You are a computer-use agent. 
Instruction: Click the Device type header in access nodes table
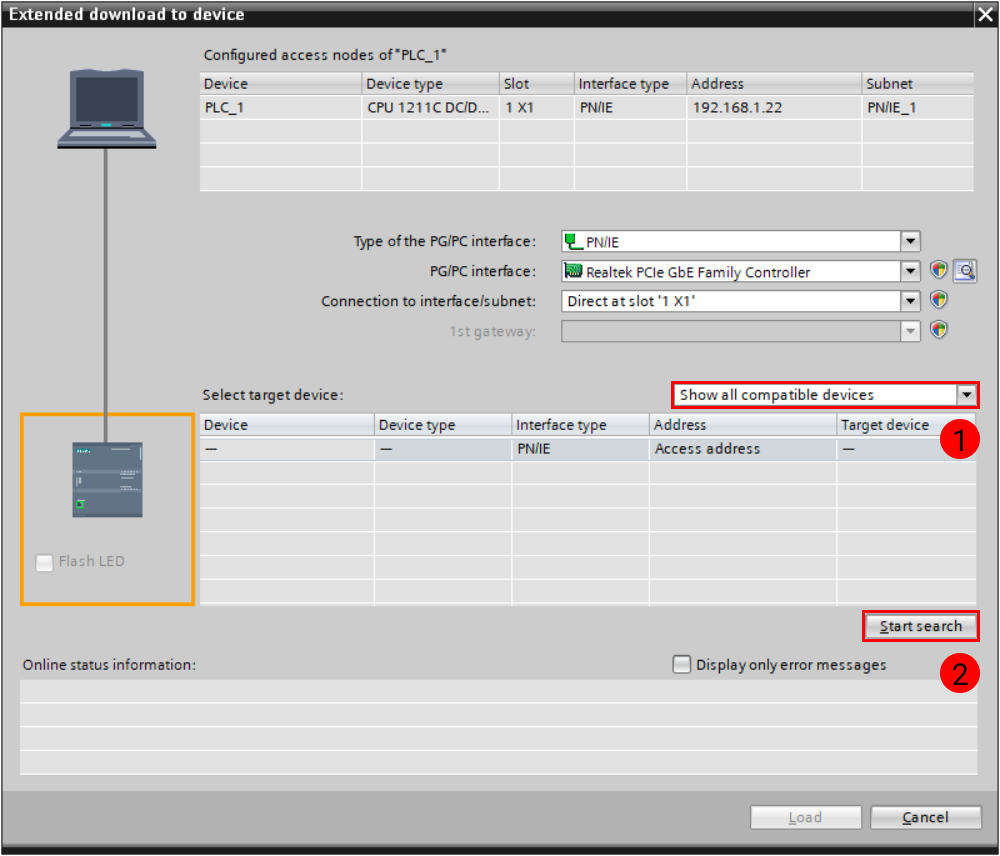(x=430, y=84)
